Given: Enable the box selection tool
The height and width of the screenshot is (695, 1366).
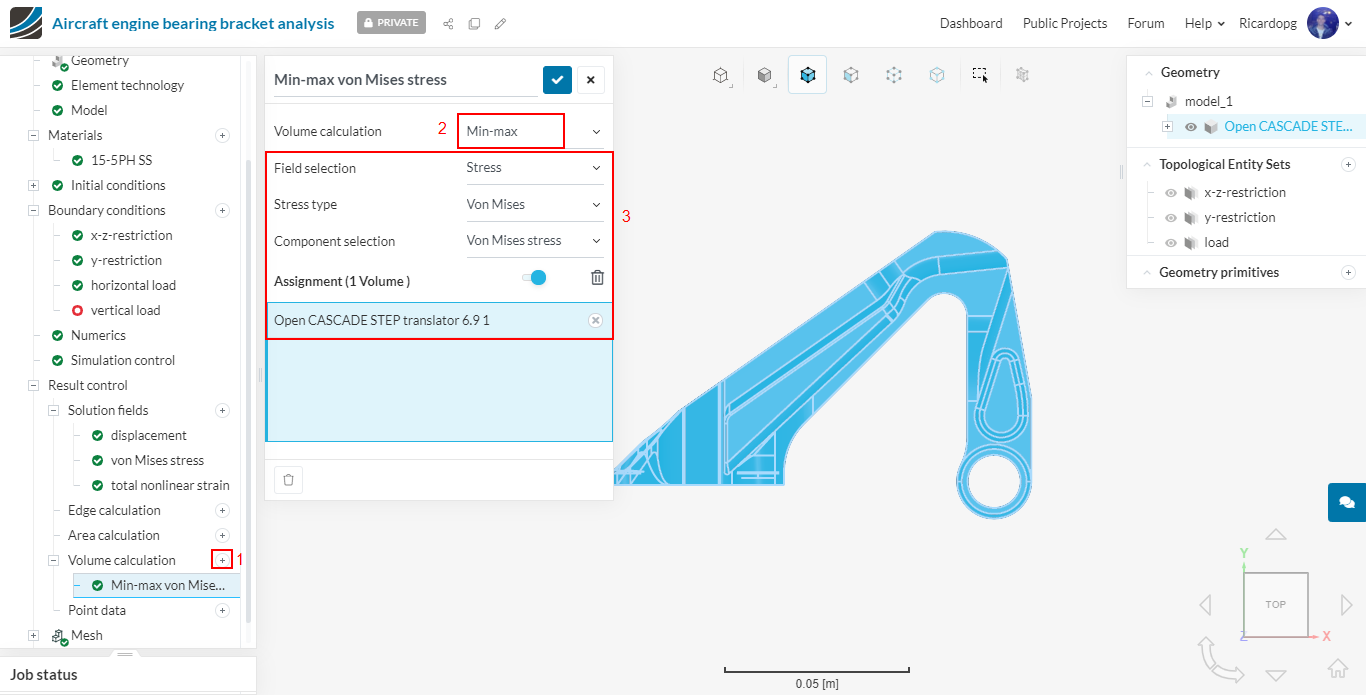Looking at the screenshot, I should tap(980, 75).
